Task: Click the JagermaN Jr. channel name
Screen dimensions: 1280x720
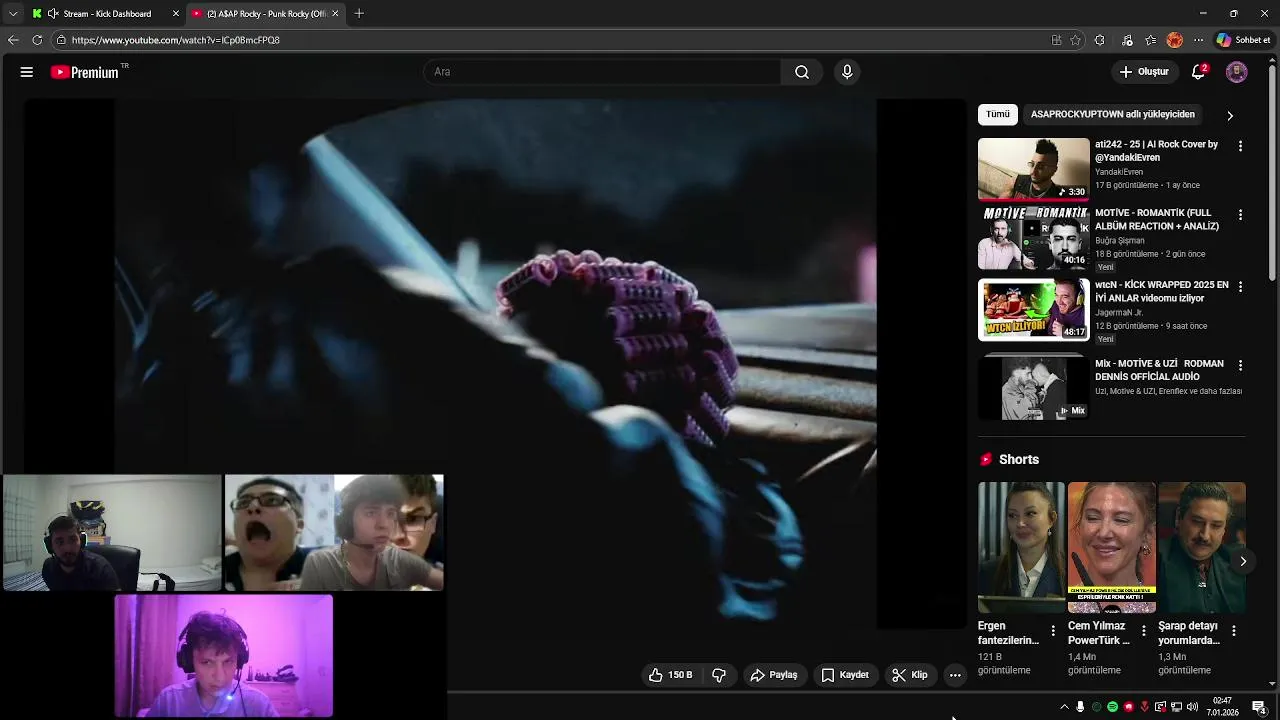Action: (1119, 313)
